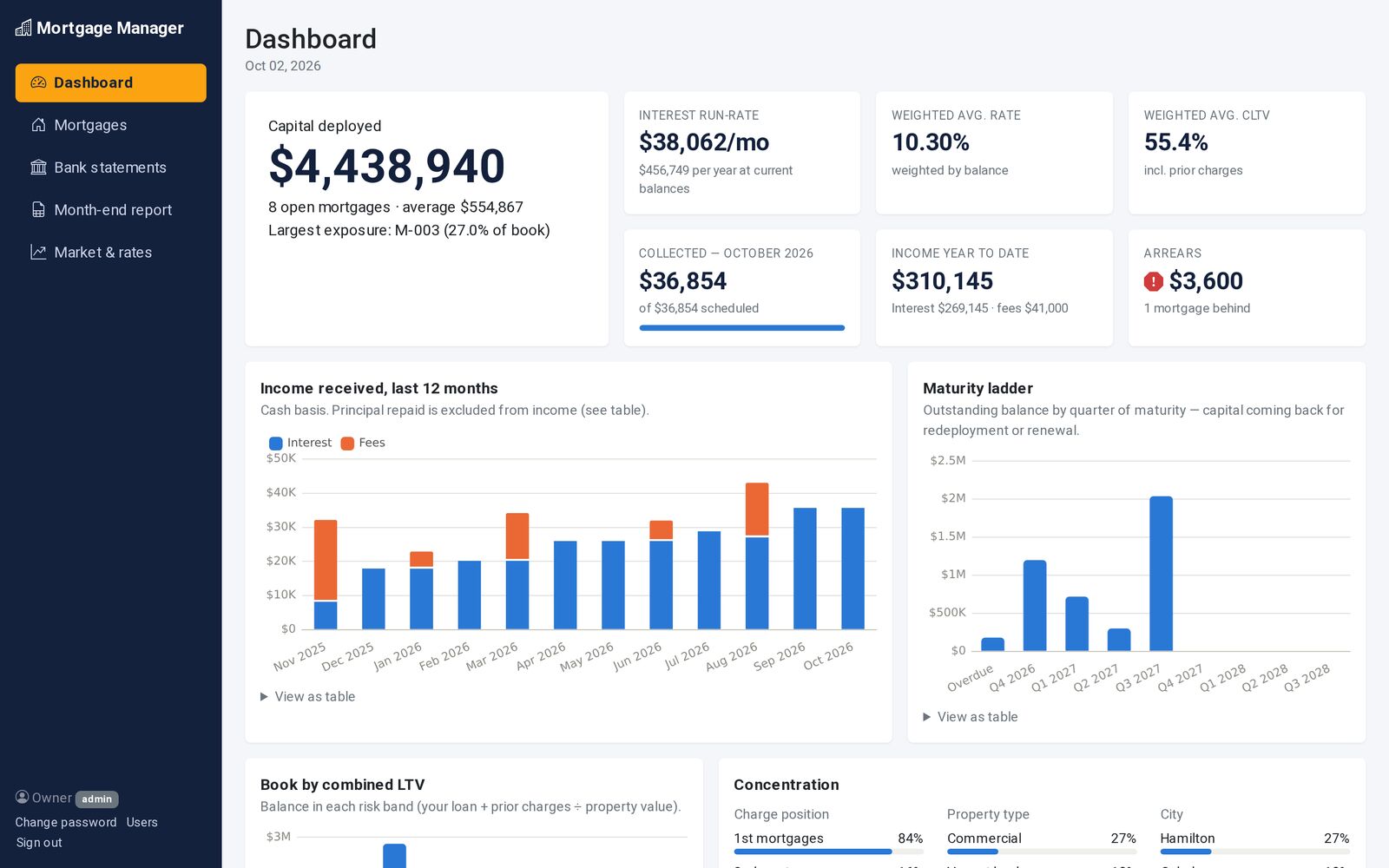1389x868 pixels.
Task: Expand View as table under Maturity ladder
Action: [x=971, y=717]
